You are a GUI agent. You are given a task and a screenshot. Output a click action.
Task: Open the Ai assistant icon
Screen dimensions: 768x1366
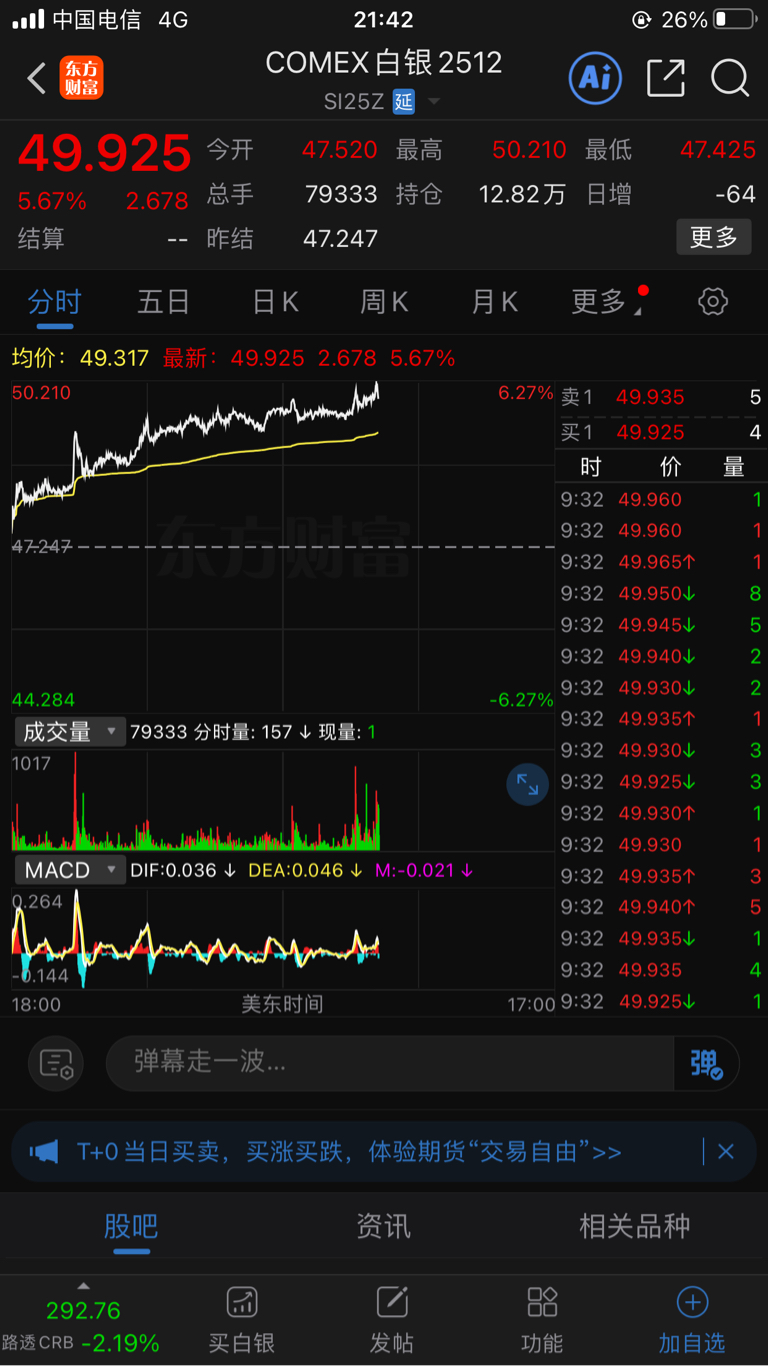tap(596, 77)
